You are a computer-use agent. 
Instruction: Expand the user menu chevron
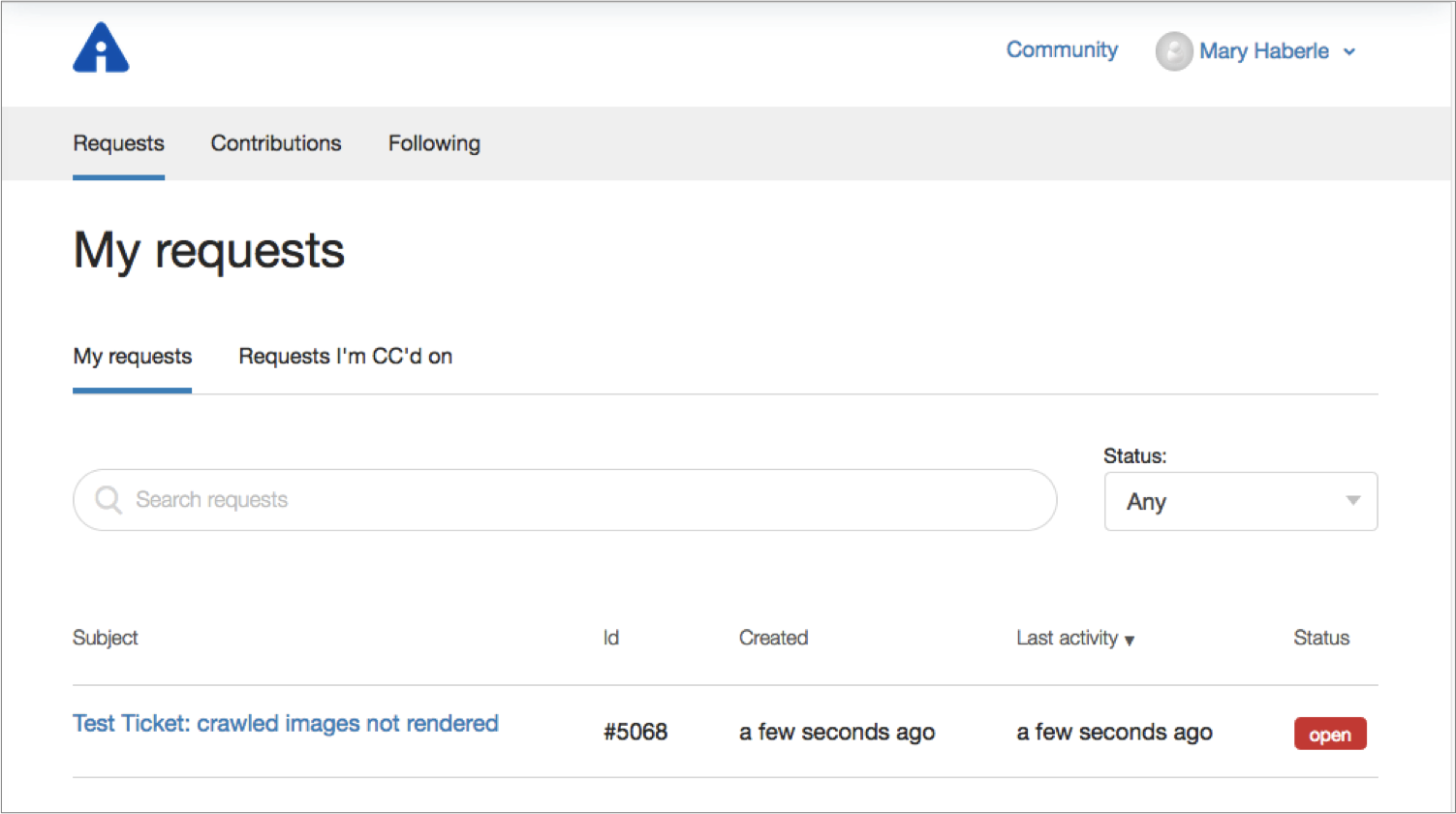pyautogui.click(x=1349, y=52)
